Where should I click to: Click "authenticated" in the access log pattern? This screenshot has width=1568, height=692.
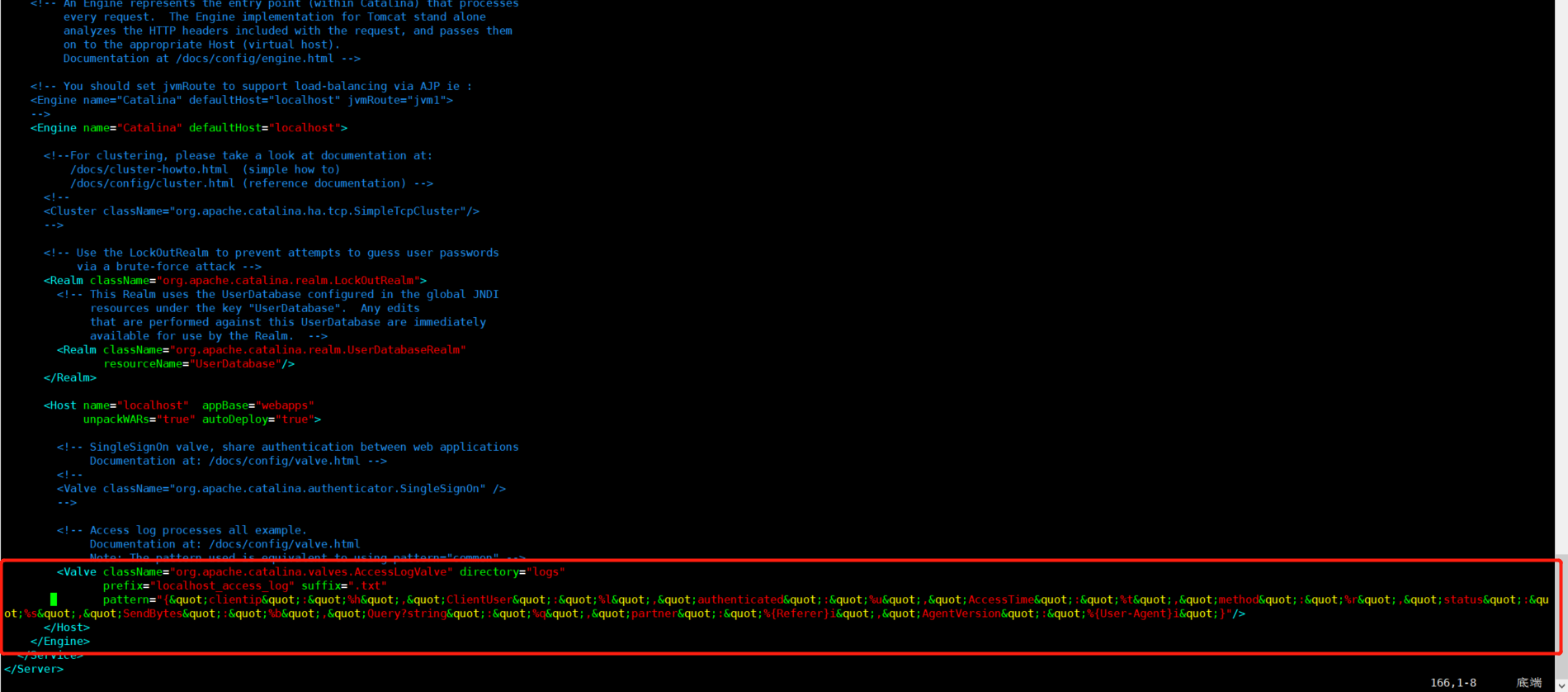click(740, 600)
